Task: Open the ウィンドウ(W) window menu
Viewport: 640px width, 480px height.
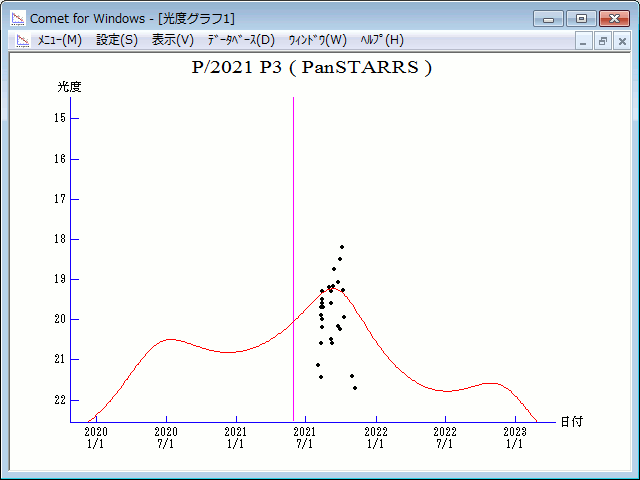Action: click(318, 40)
